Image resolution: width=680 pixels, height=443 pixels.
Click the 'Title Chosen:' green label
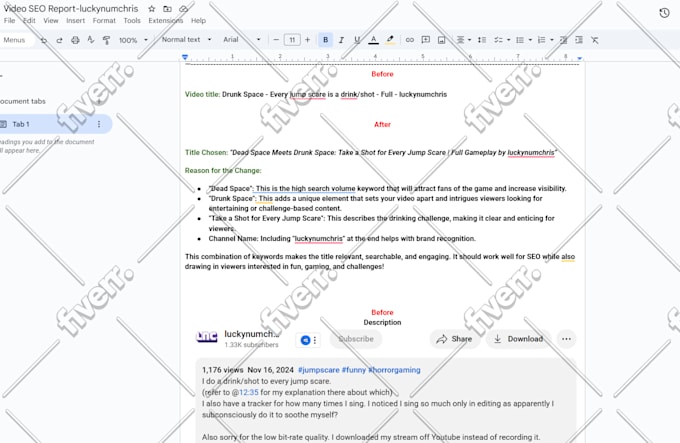206,153
